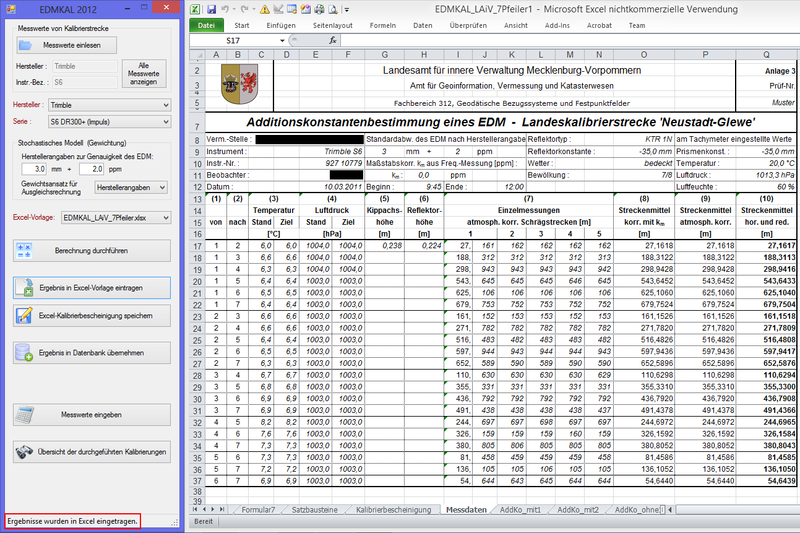Click the formula bar input area

click(569, 40)
